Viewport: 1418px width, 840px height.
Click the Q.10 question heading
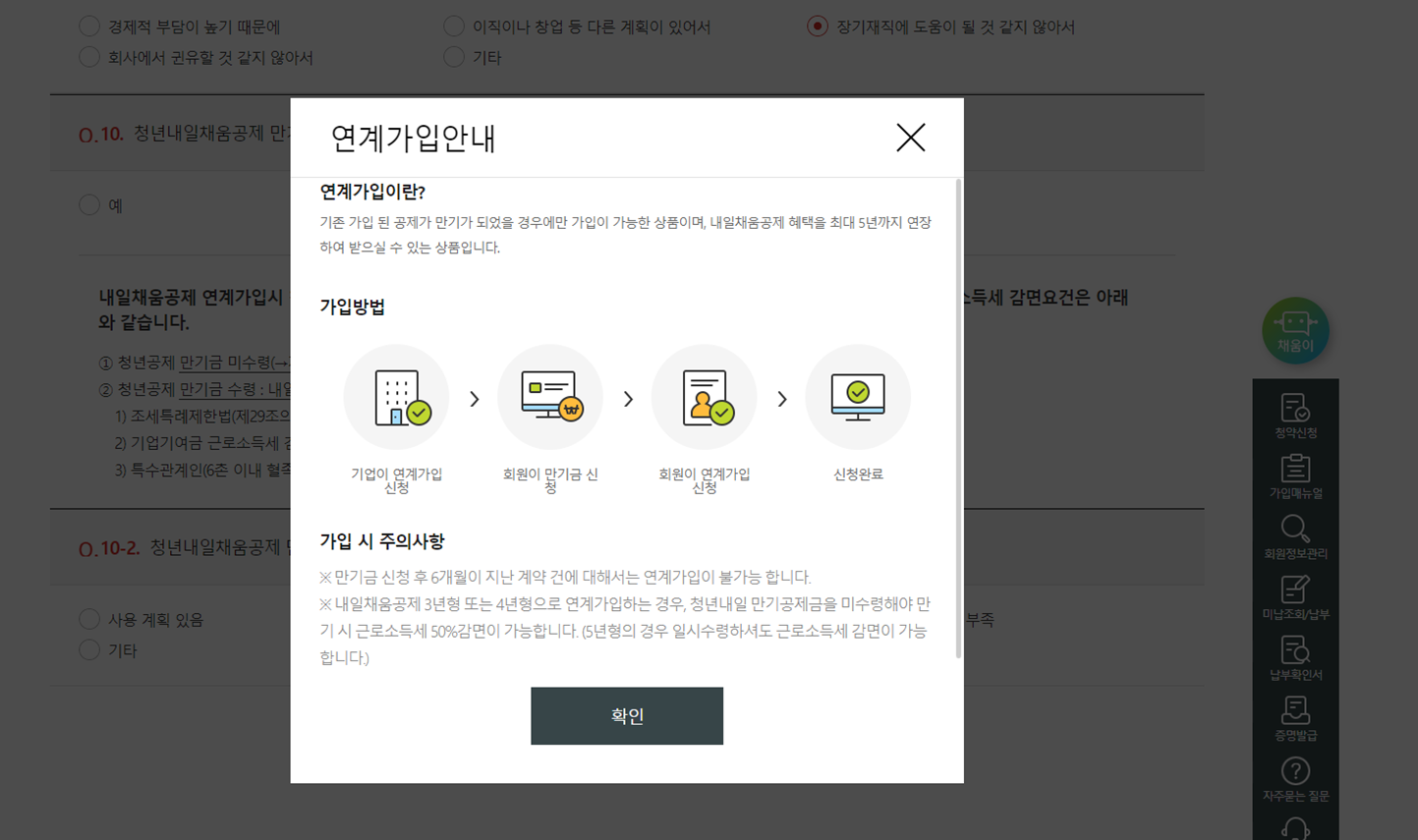pyautogui.click(x=185, y=134)
